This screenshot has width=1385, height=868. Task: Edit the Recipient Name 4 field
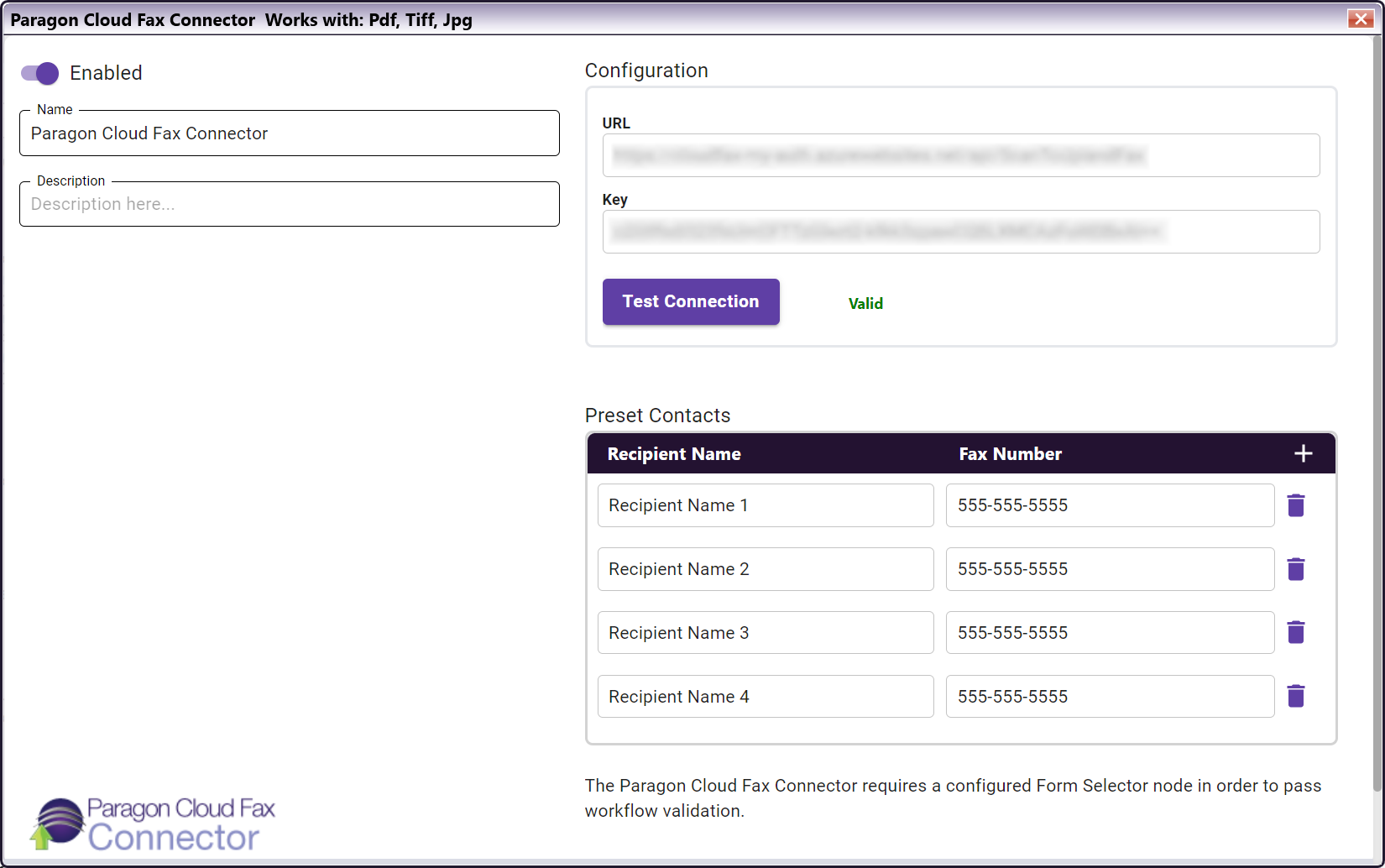[x=766, y=697]
